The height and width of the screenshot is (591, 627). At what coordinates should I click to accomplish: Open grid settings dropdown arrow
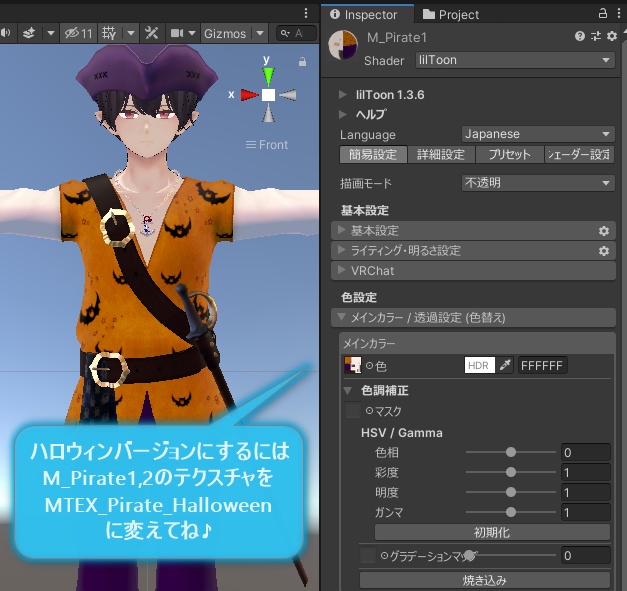pyautogui.click(x=131, y=33)
